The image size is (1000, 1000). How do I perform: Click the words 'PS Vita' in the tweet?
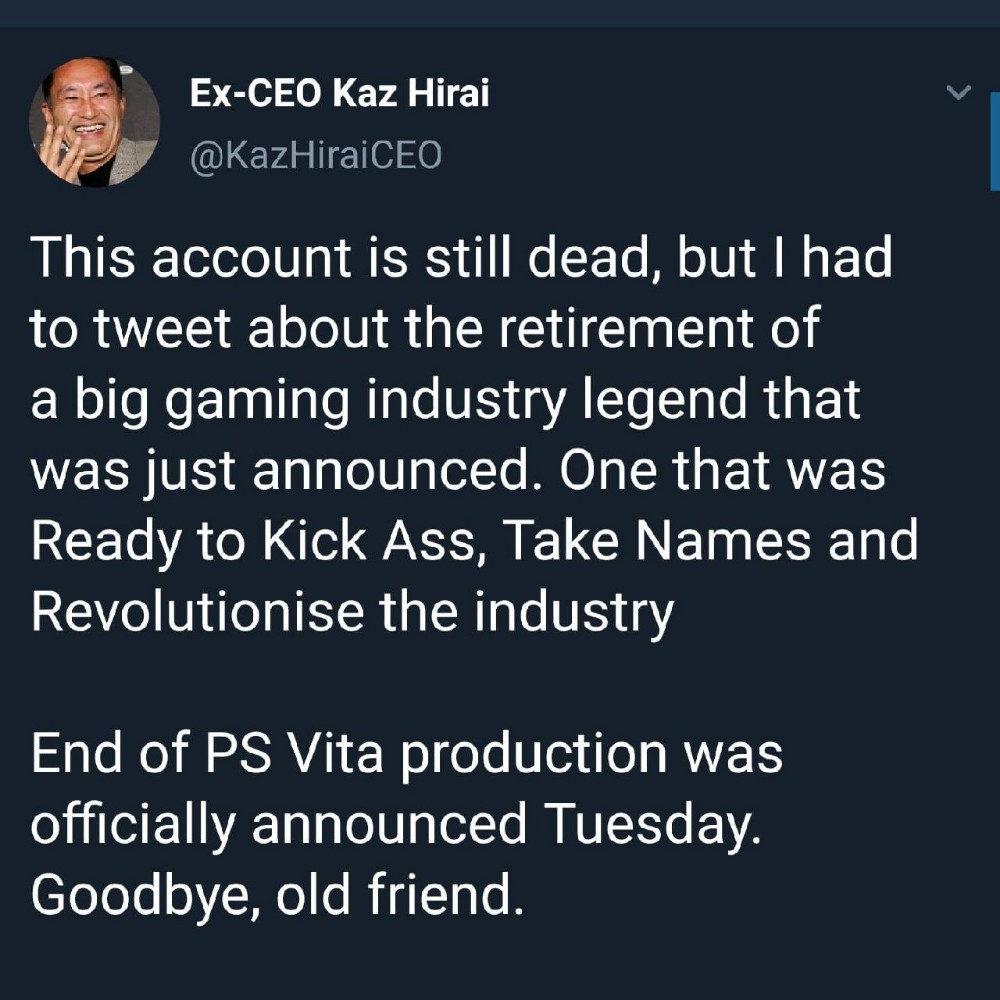(294, 753)
